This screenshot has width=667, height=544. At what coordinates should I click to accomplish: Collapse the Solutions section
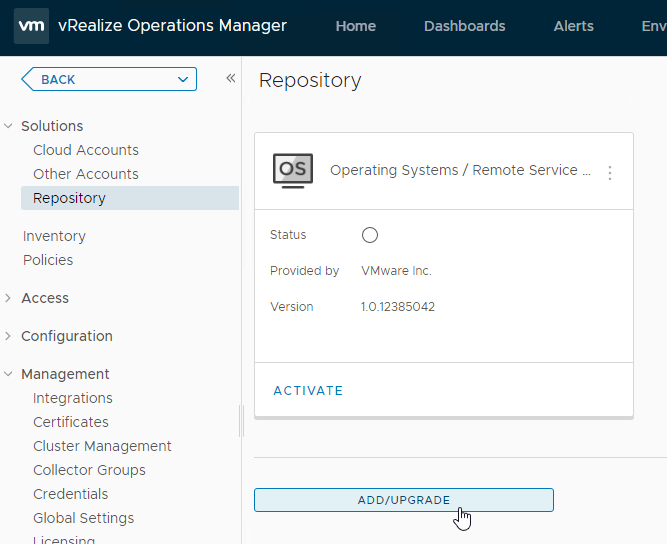[8, 126]
